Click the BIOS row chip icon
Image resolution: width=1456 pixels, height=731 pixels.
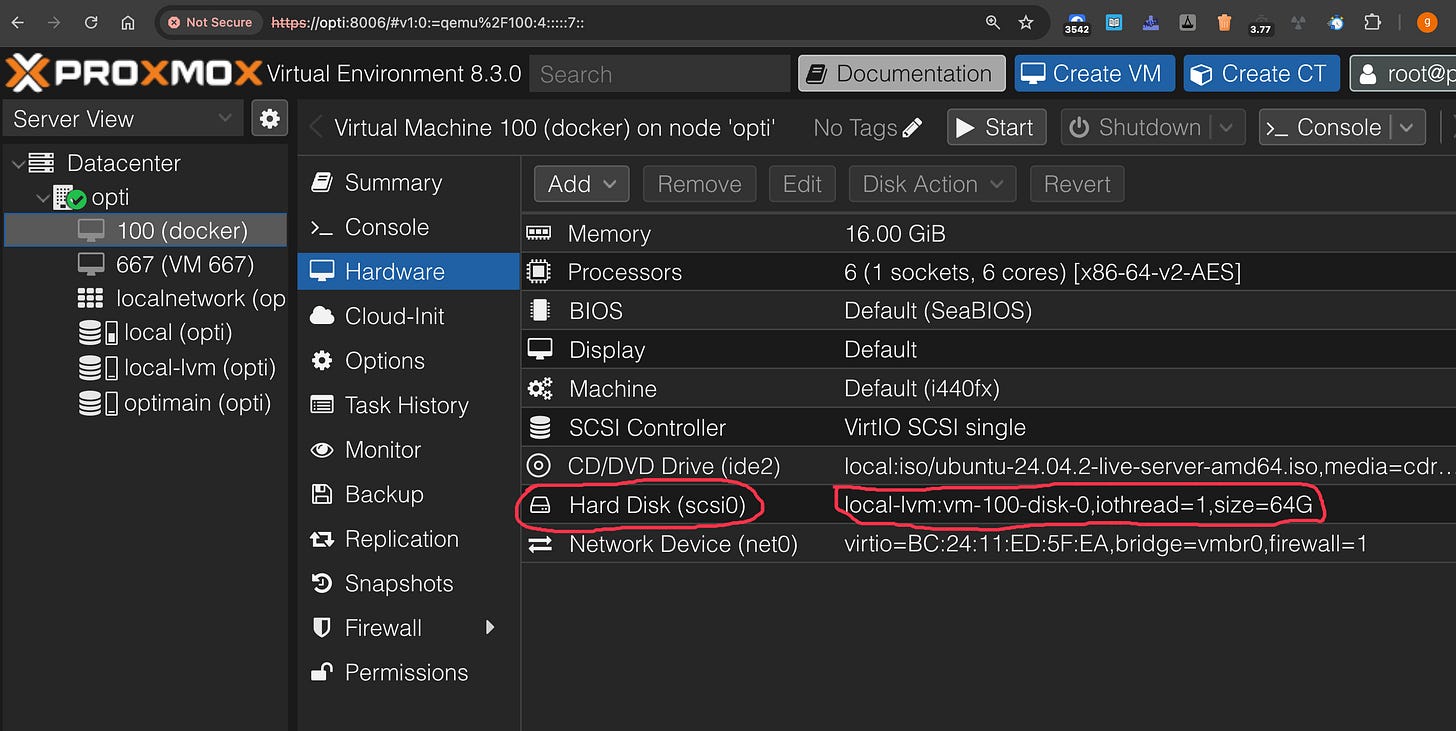coord(539,311)
